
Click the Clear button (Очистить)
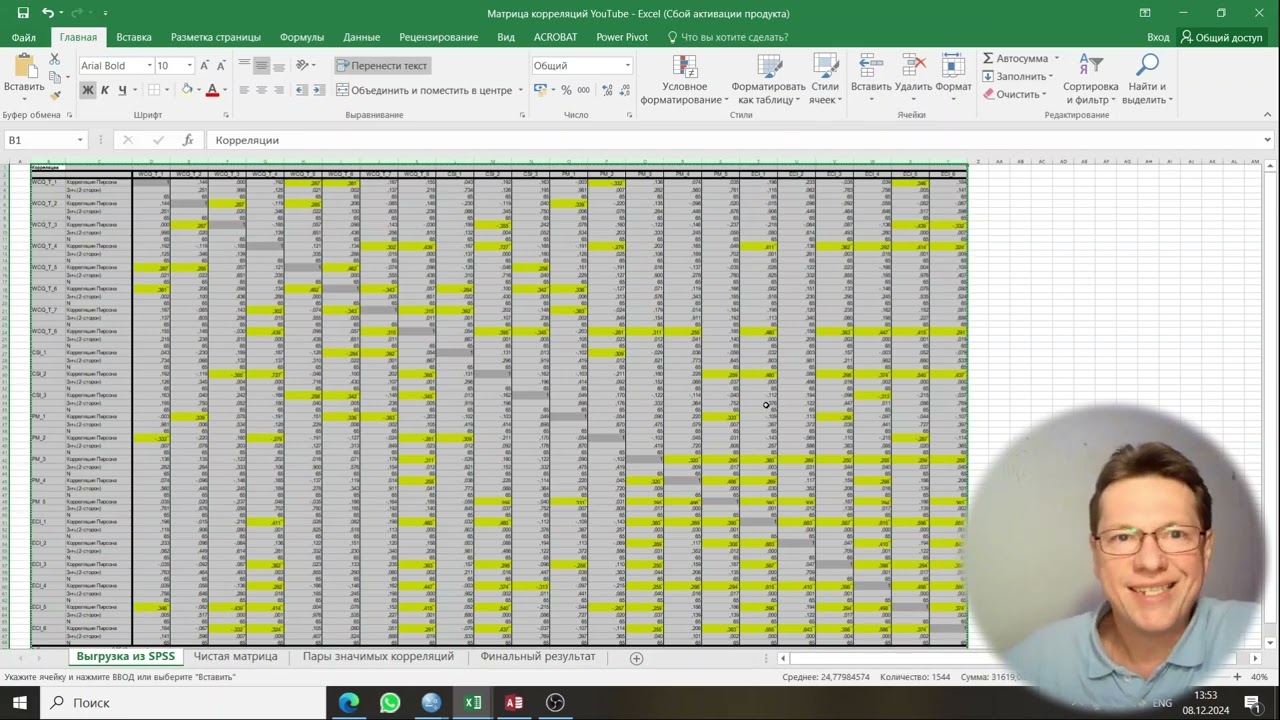(1013, 94)
